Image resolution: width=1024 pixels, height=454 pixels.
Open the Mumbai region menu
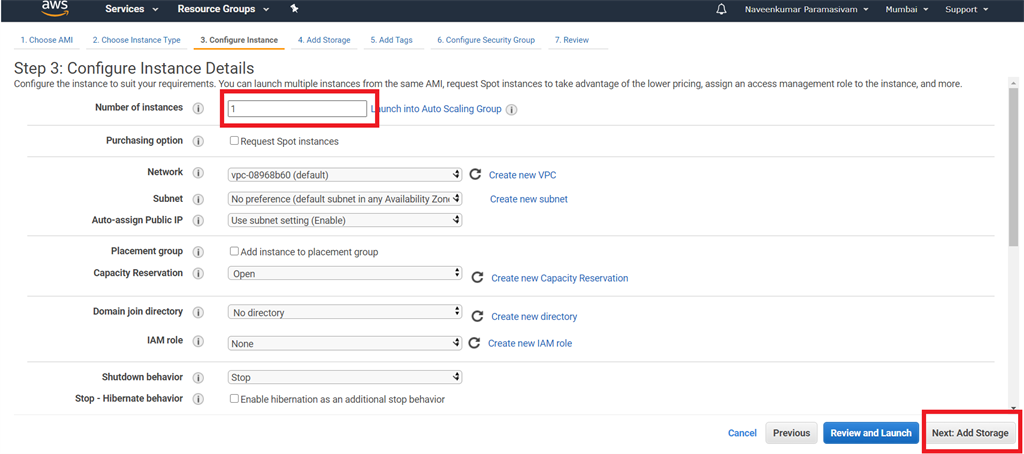906,9
